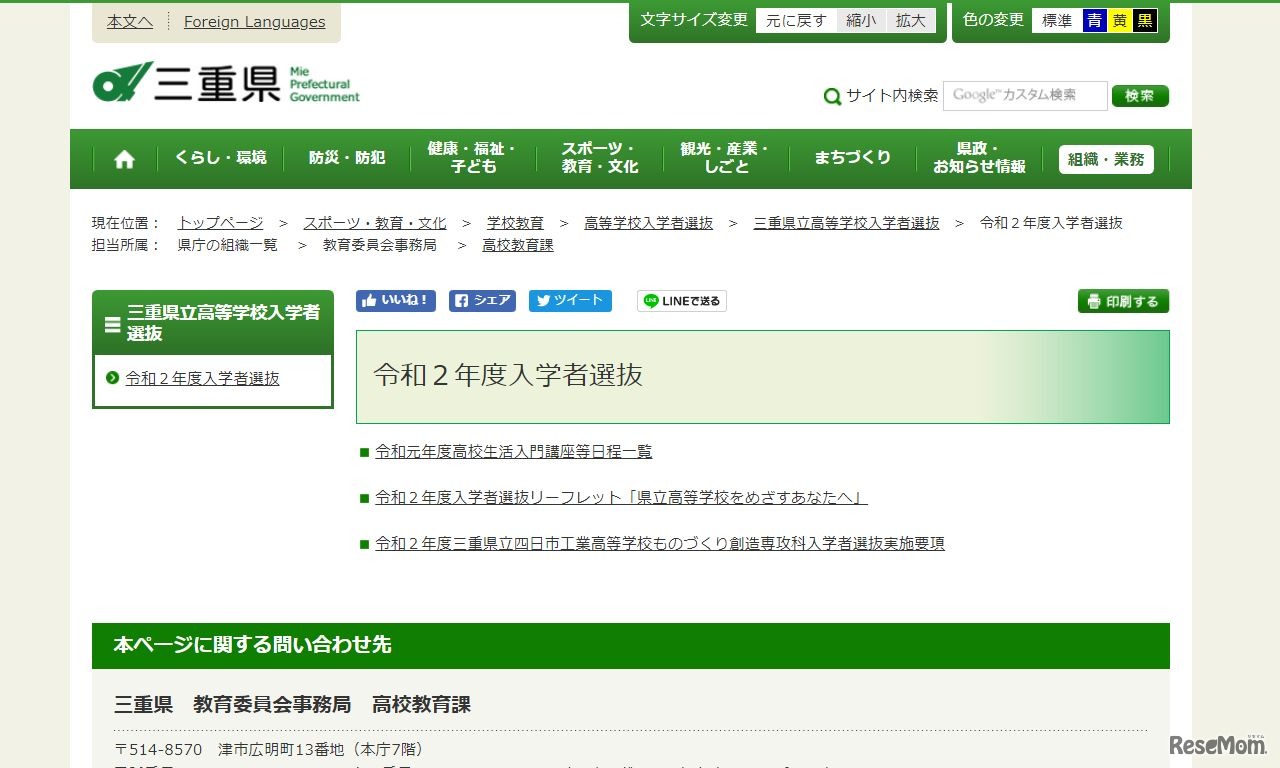Open the search icon next to サイト内検索
This screenshot has width=1280, height=768.
tap(832, 96)
